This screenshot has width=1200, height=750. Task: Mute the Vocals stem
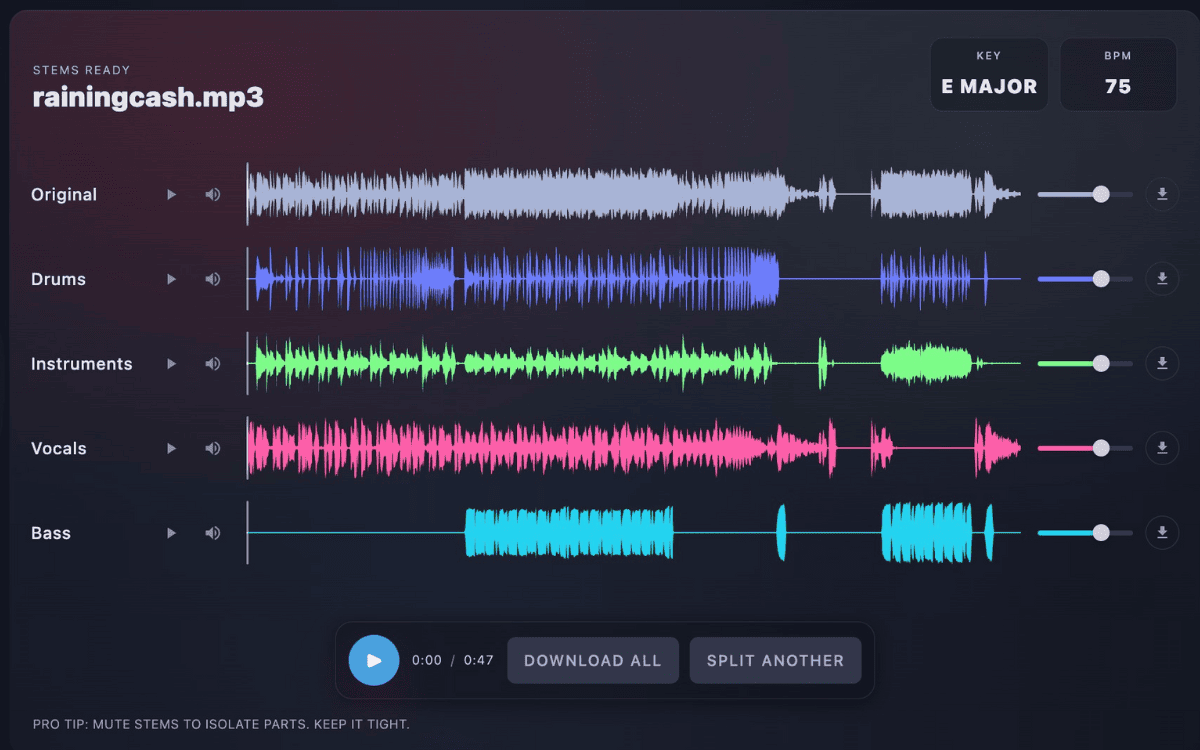[x=212, y=448]
